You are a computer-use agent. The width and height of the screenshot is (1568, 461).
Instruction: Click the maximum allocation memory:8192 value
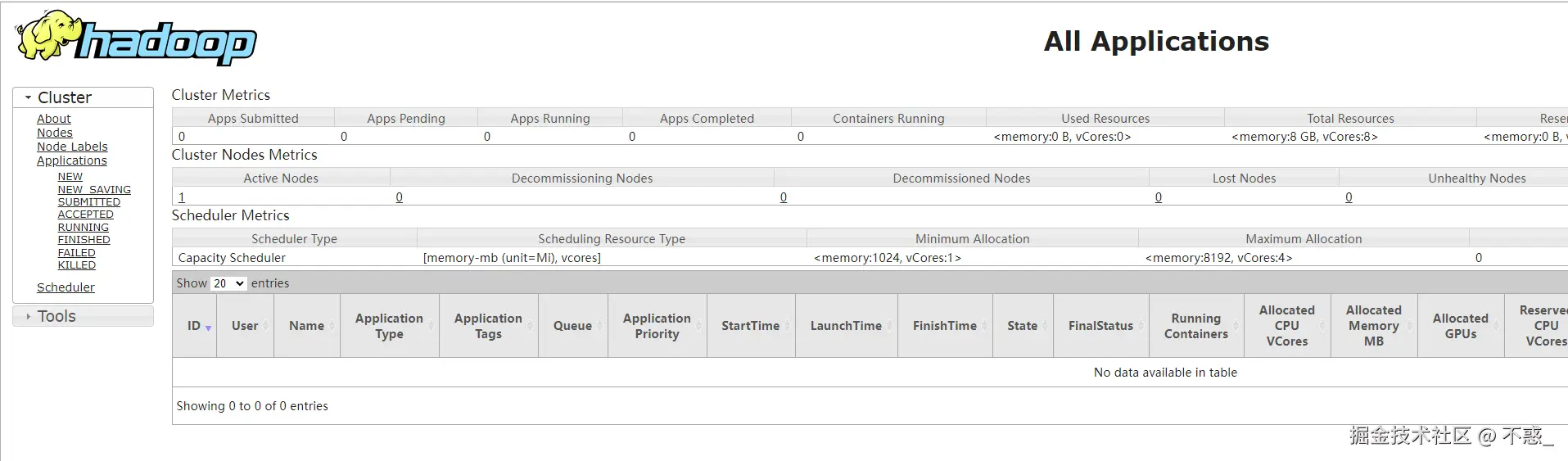coord(1218,258)
